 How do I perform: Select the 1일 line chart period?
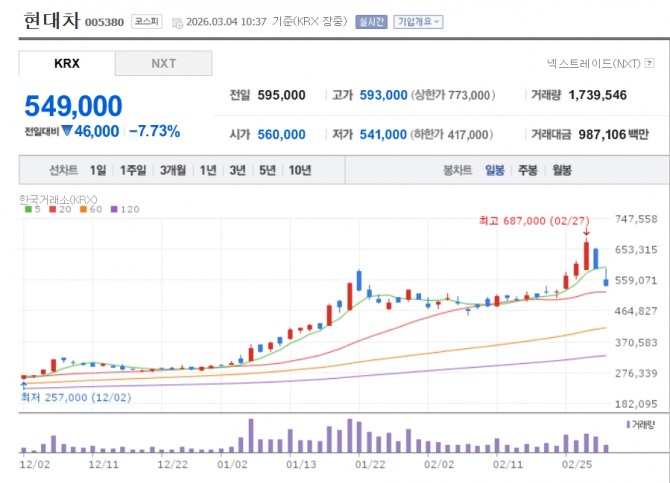click(98, 170)
